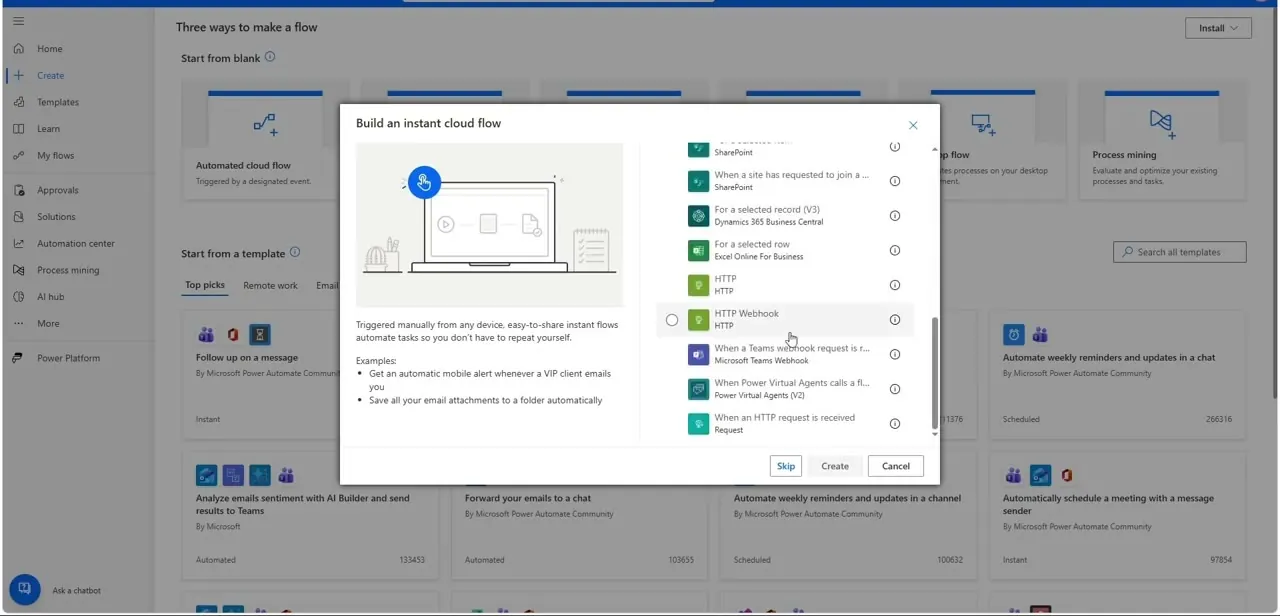Viewport: 1280px width, 616px height.
Task: Show info for HTTP trigger
Action: (895, 285)
